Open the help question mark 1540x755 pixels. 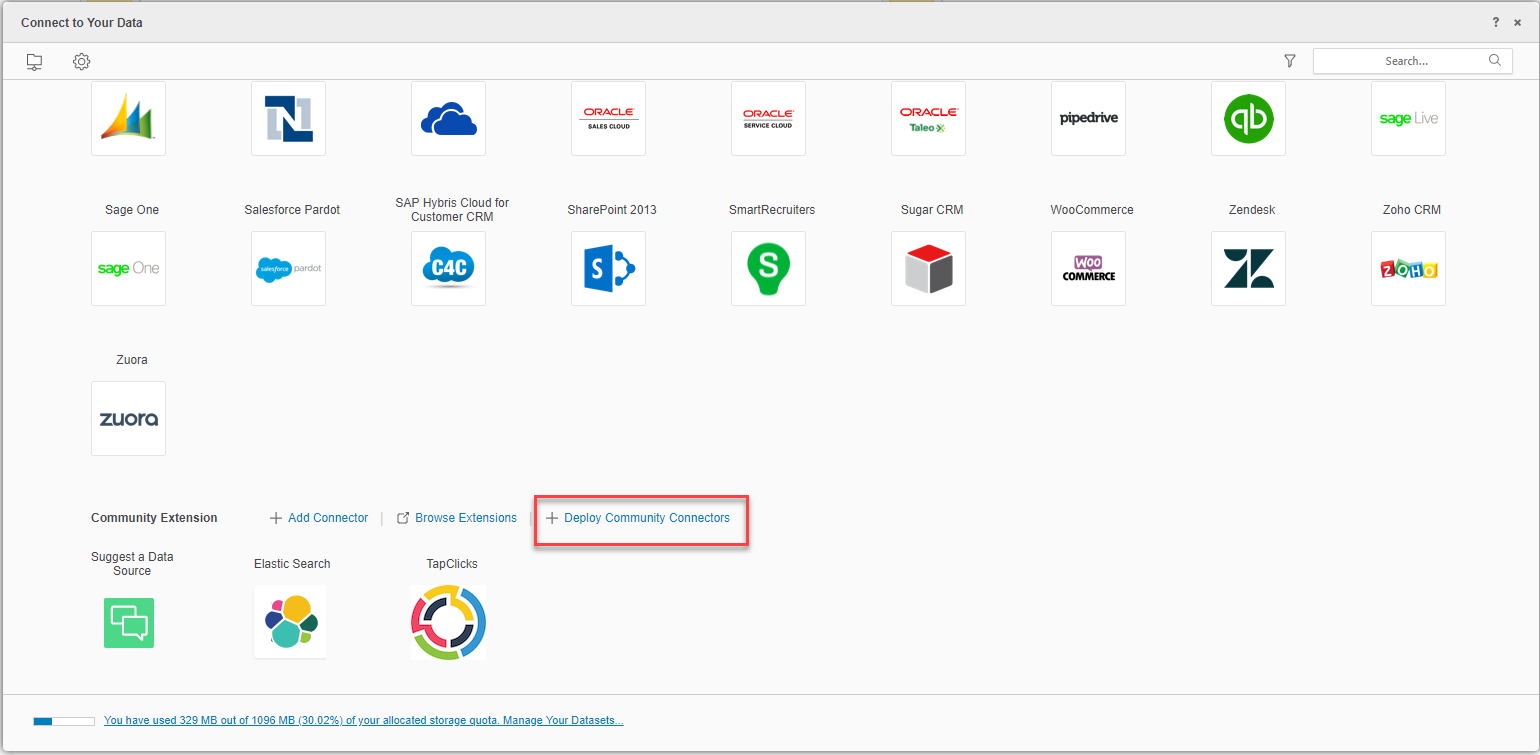(x=1496, y=22)
